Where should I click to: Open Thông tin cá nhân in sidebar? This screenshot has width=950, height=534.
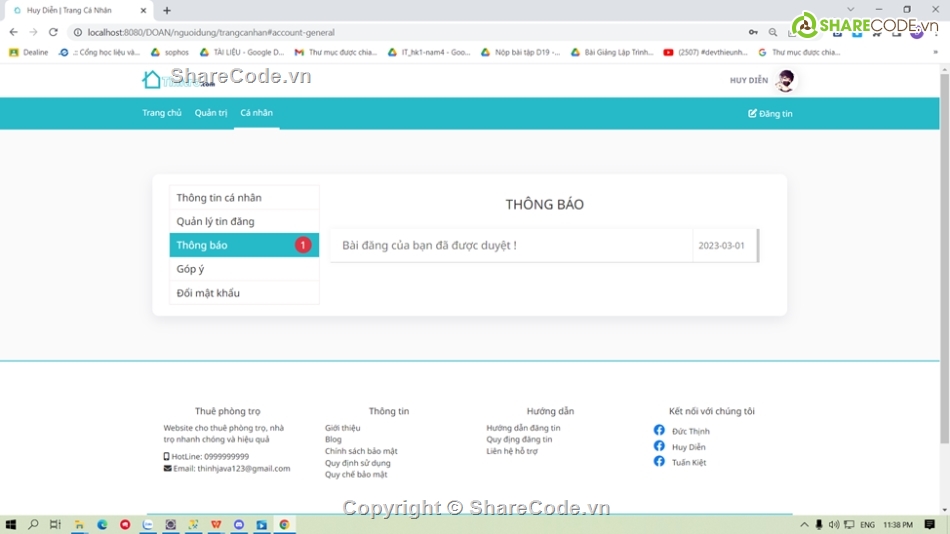pos(244,198)
